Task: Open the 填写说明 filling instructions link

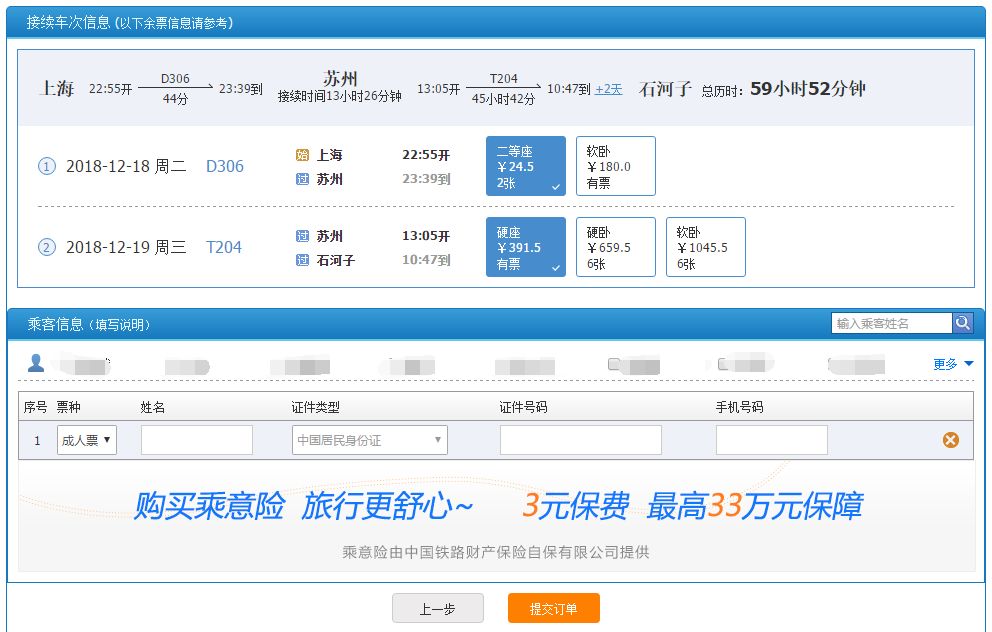Action: tap(121, 322)
